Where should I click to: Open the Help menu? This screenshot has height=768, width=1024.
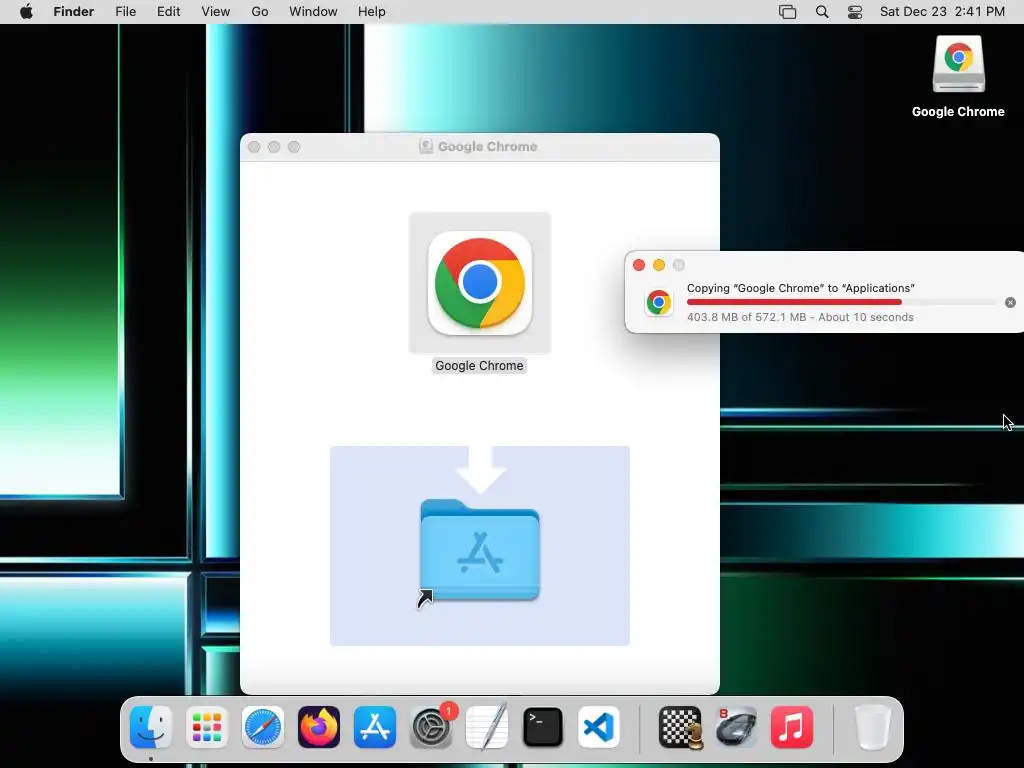pos(372,12)
